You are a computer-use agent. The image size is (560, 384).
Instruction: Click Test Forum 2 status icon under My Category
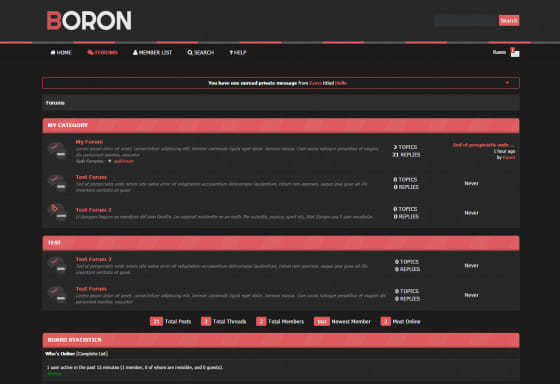(x=57, y=212)
